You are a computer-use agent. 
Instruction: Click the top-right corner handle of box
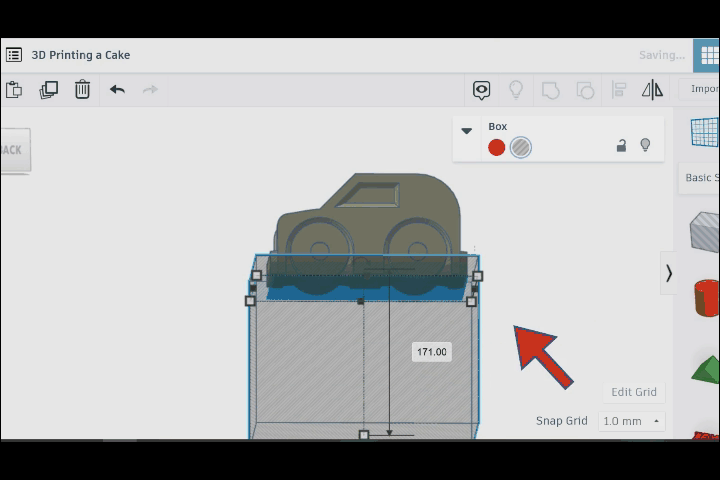point(478,276)
